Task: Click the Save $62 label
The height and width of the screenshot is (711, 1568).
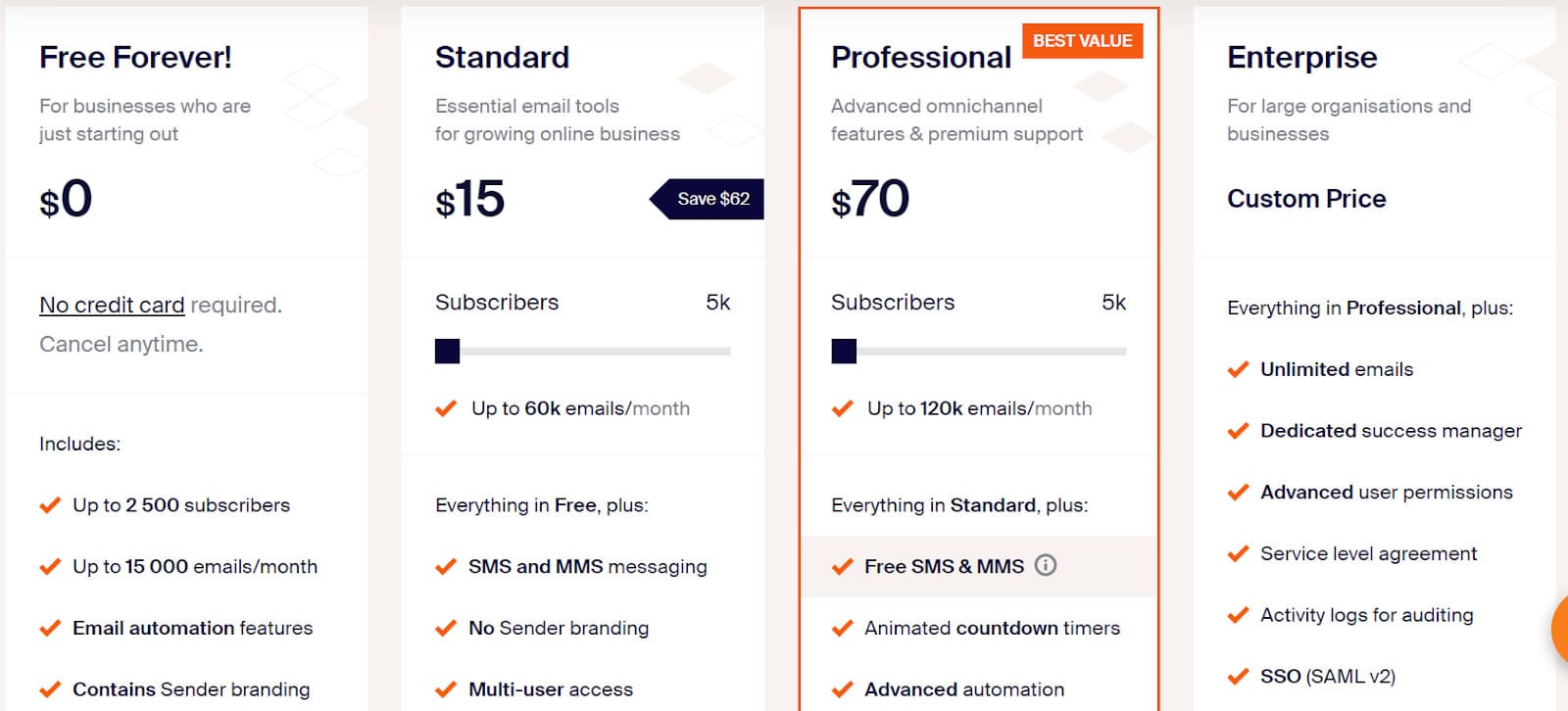Action: [712, 199]
